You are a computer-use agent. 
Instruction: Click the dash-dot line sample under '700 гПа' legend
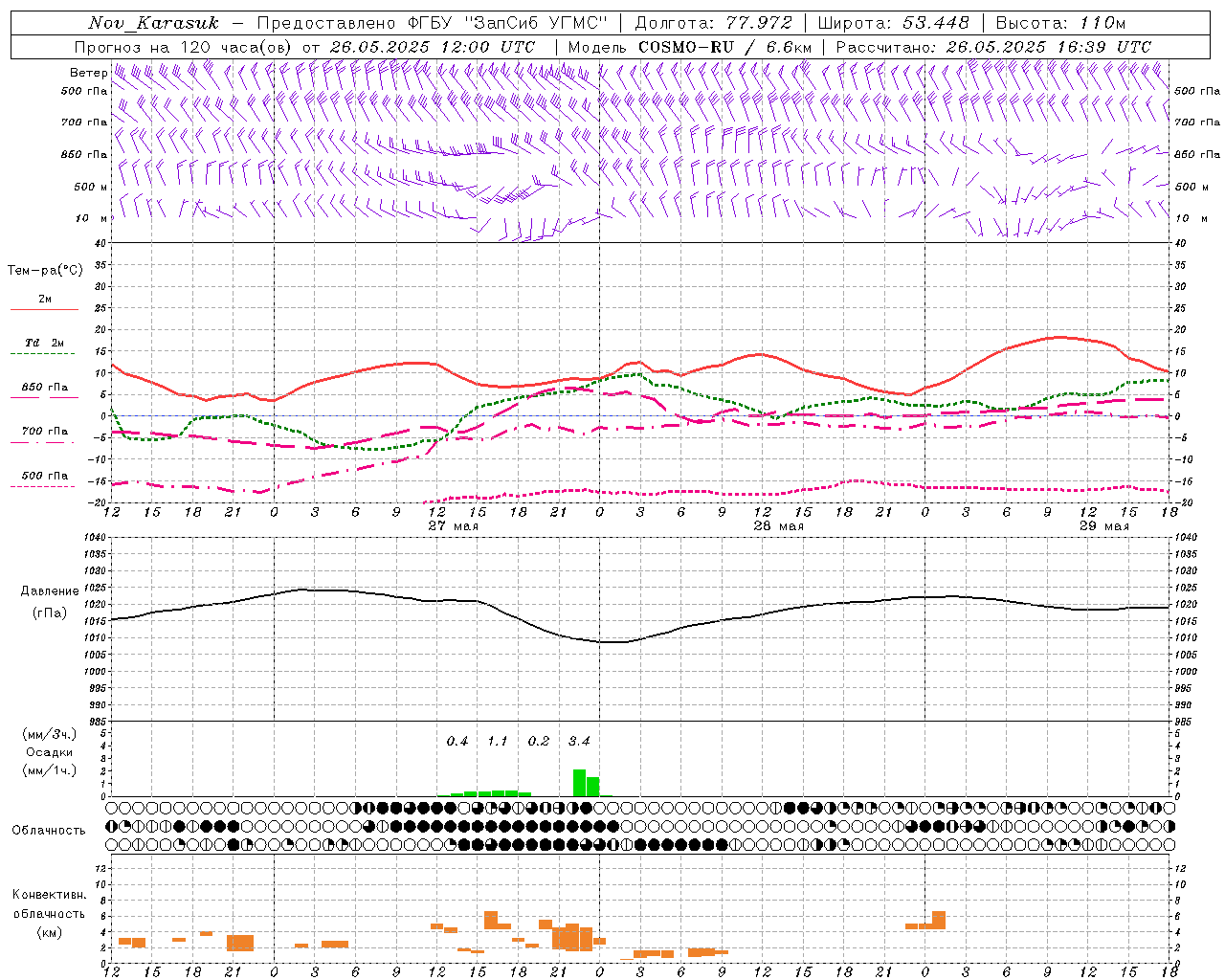(x=44, y=443)
